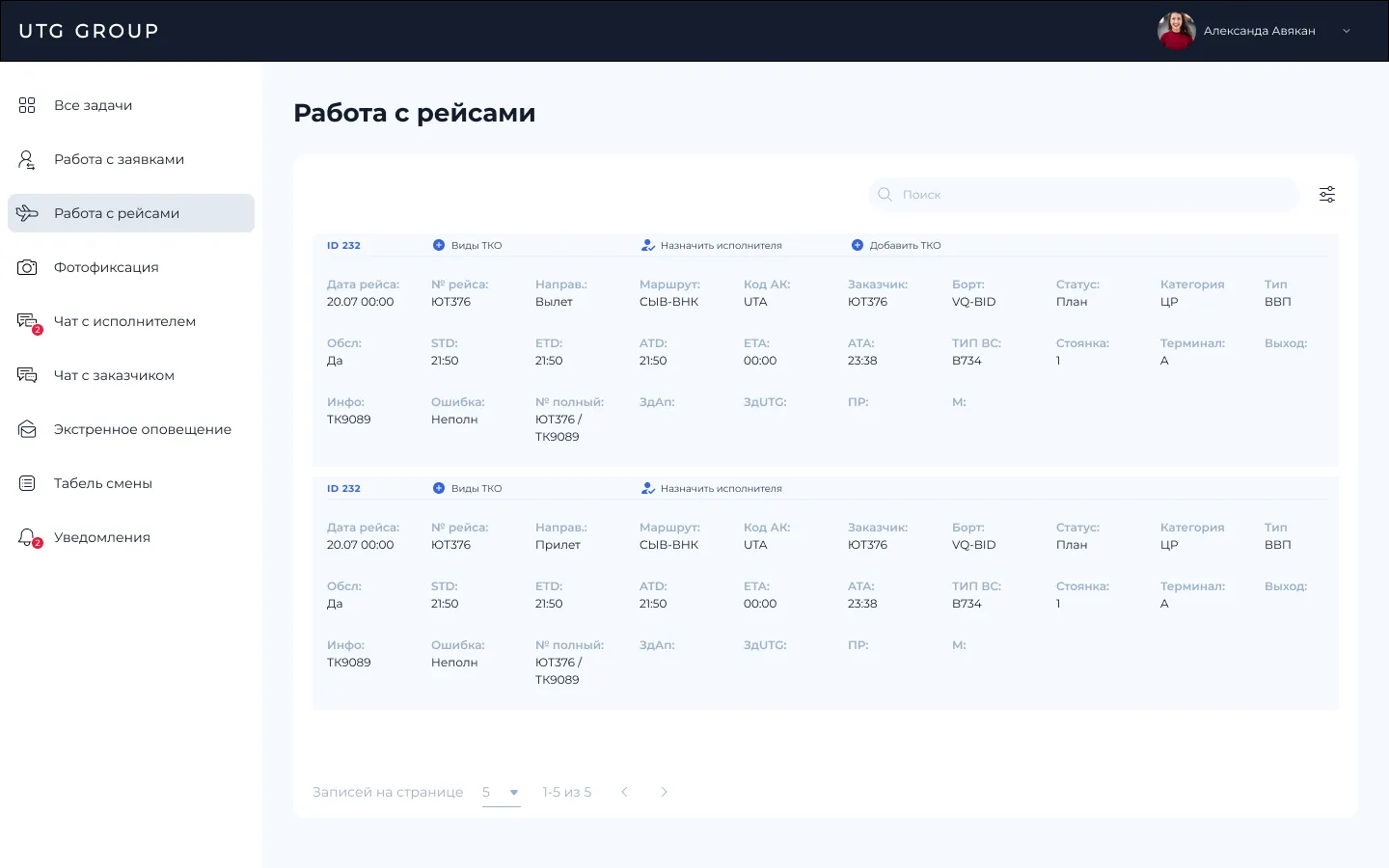The width and height of the screenshot is (1389, 868).
Task: Click the Все задачи grid icon
Action: 27,105
